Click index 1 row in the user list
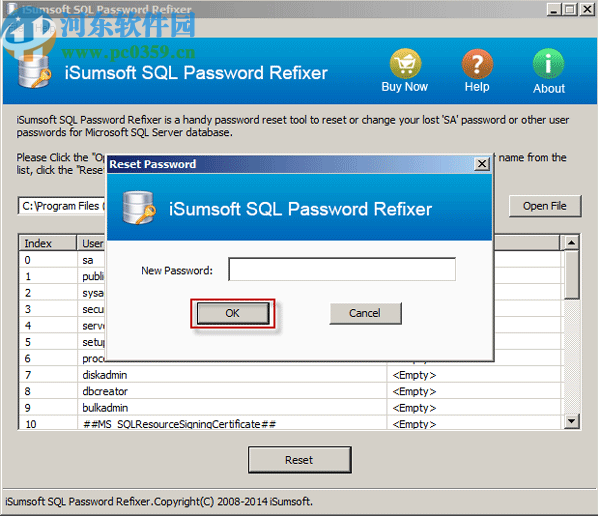Screen dimensions: 598x518 [x=63, y=276]
